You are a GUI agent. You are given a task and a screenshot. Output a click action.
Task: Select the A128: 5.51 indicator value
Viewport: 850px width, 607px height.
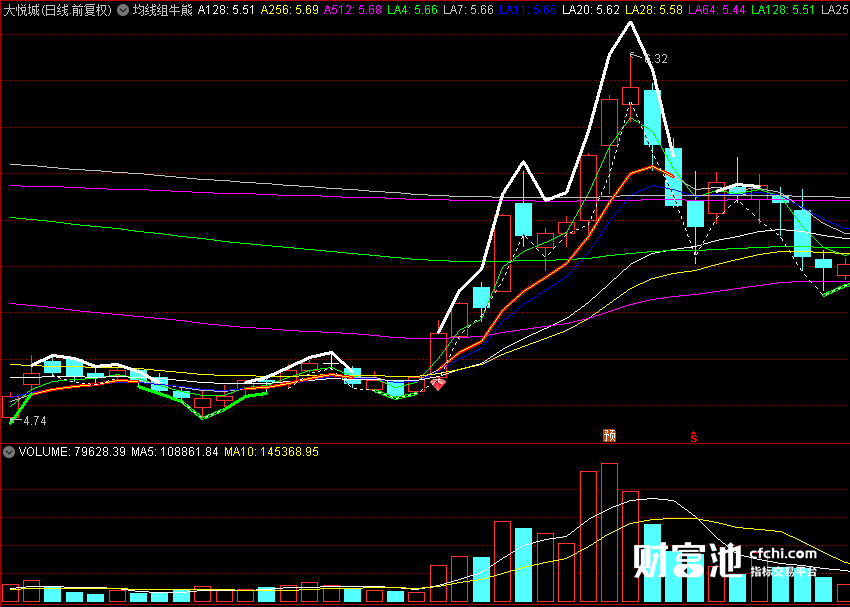tap(226, 10)
